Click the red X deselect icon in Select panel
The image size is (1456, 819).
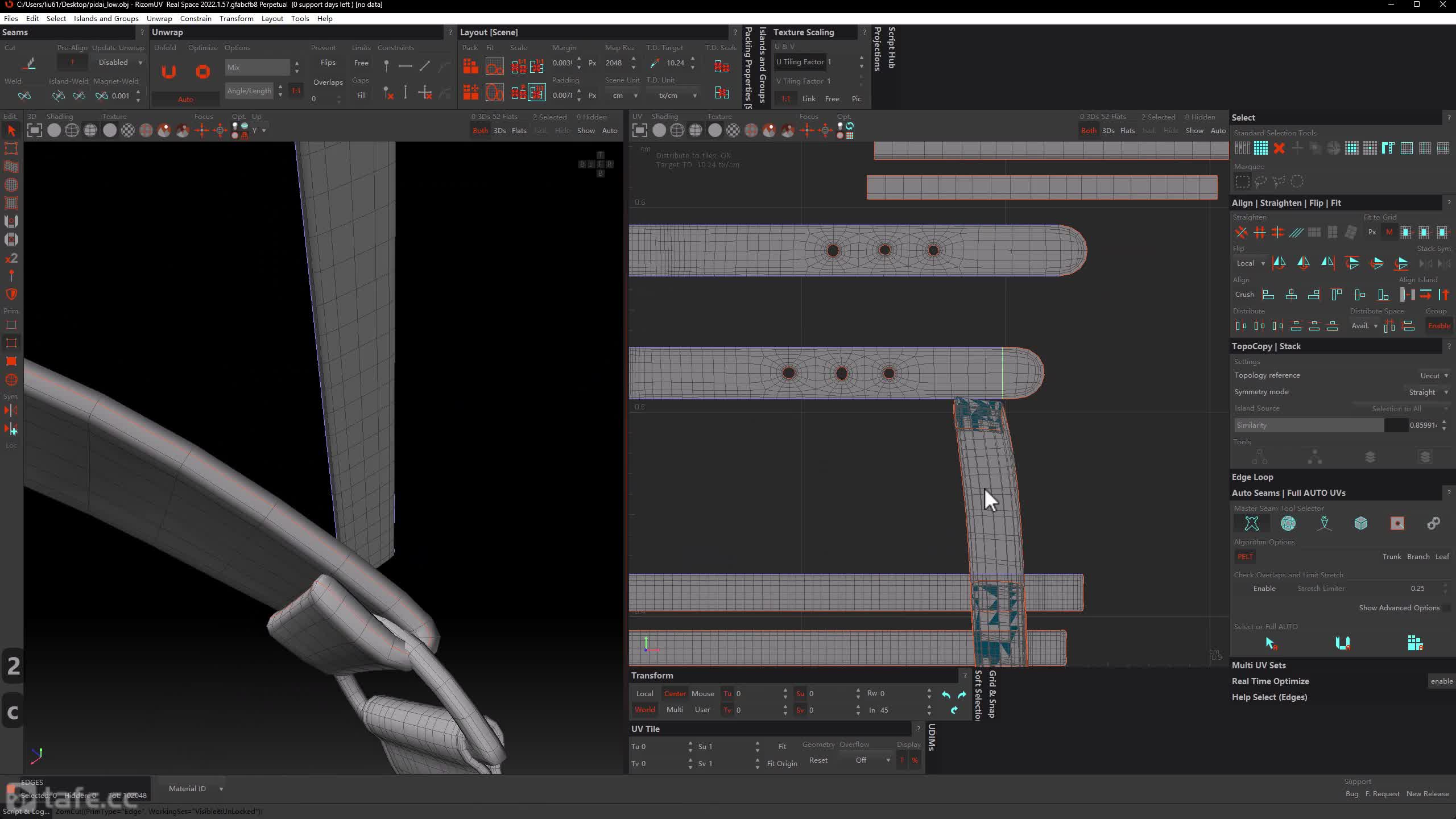1279,148
